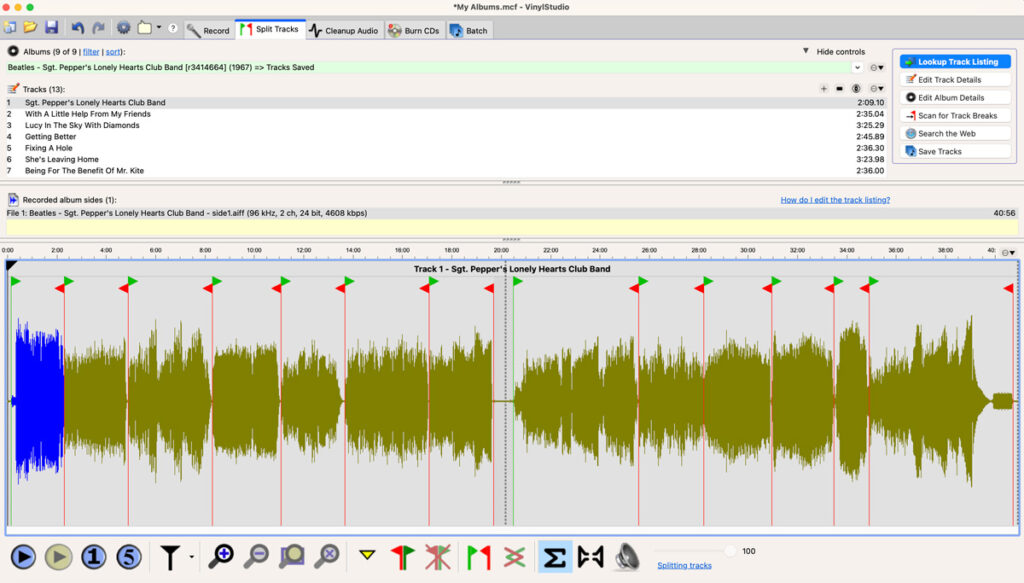Toggle the Sigma button in bottom toolbar
The width and height of the screenshot is (1024, 583).
555,556
